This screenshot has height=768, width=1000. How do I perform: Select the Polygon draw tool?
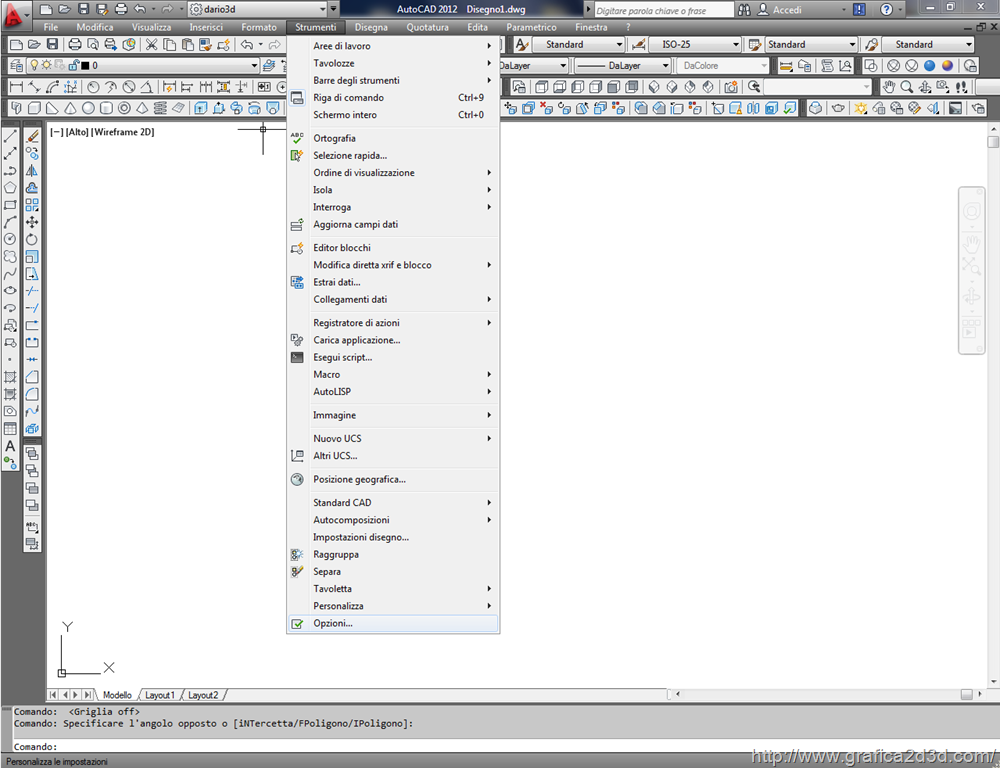tap(10, 187)
